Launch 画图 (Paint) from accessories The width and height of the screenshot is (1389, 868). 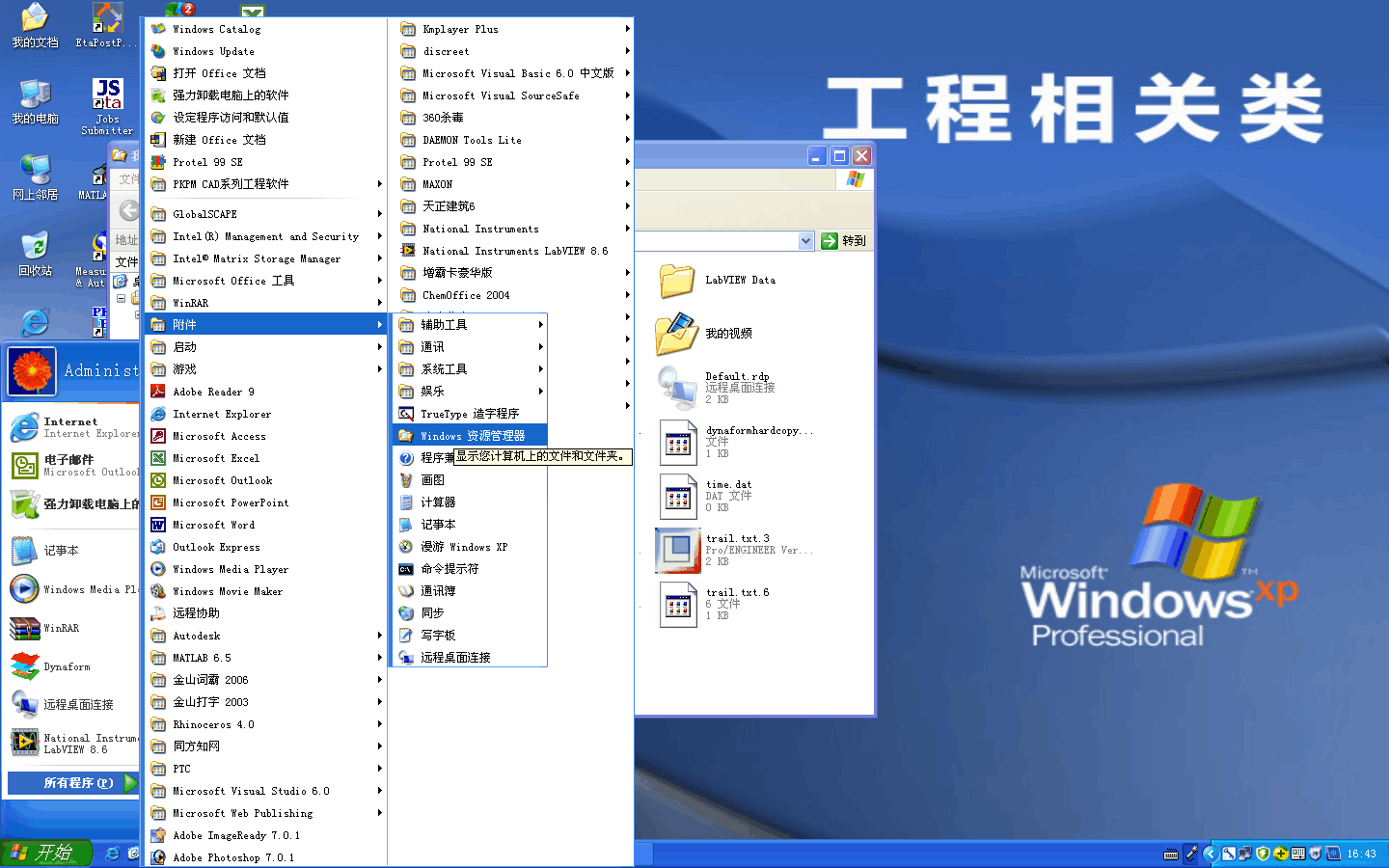tap(470, 480)
